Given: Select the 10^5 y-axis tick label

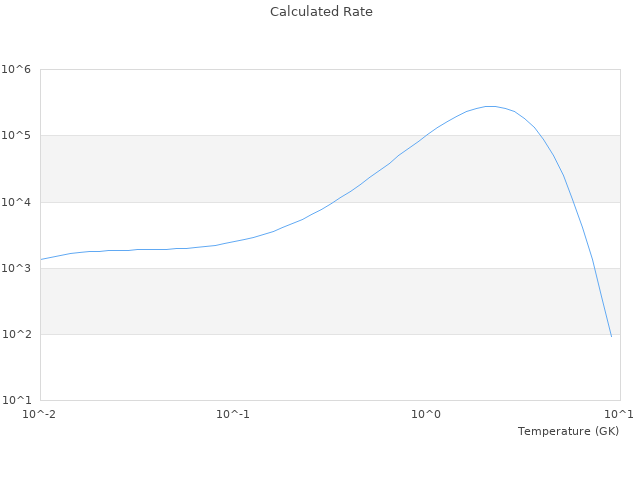Looking at the screenshot, I should [17, 135].
